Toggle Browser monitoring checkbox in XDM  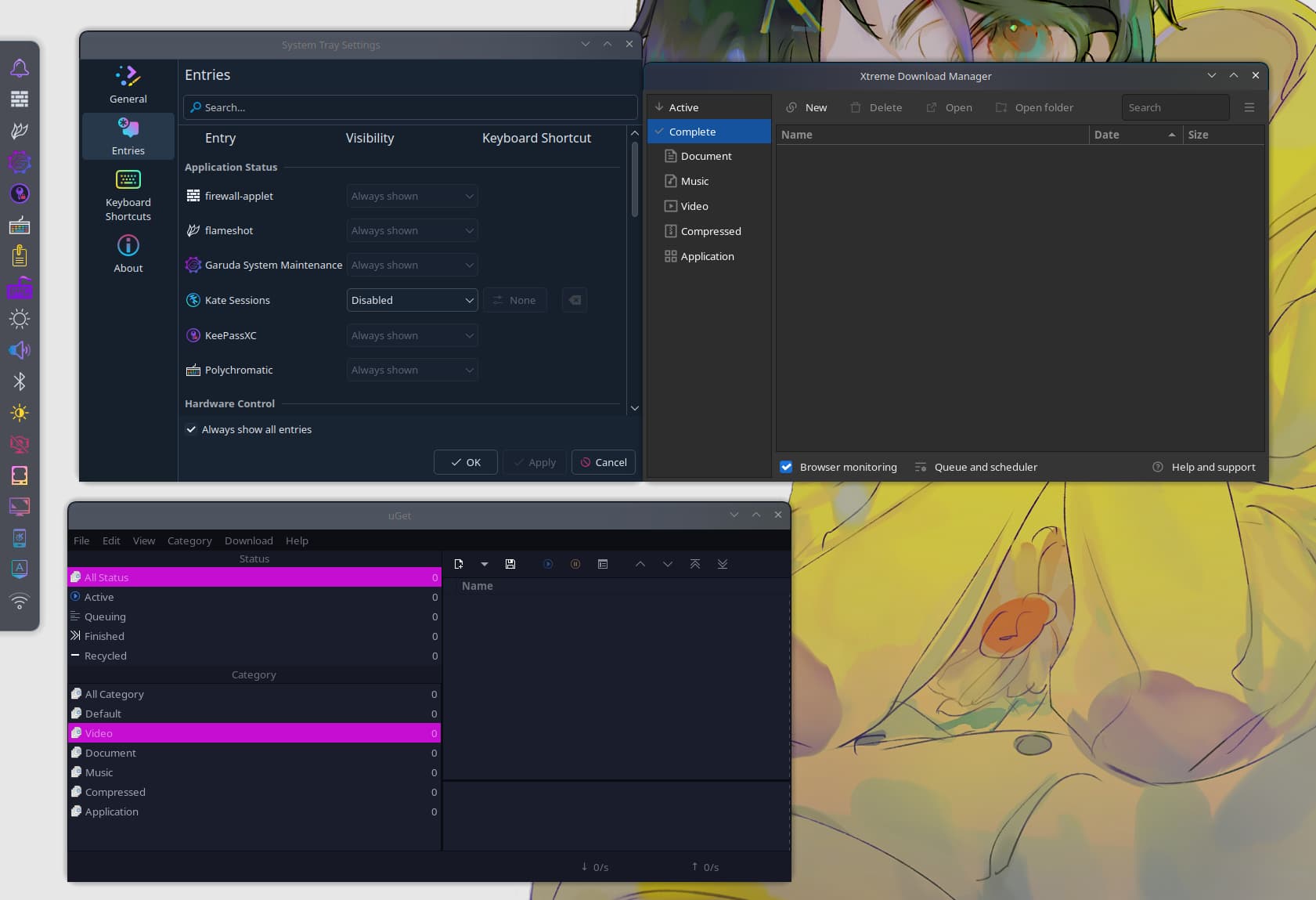pos(786,467)
